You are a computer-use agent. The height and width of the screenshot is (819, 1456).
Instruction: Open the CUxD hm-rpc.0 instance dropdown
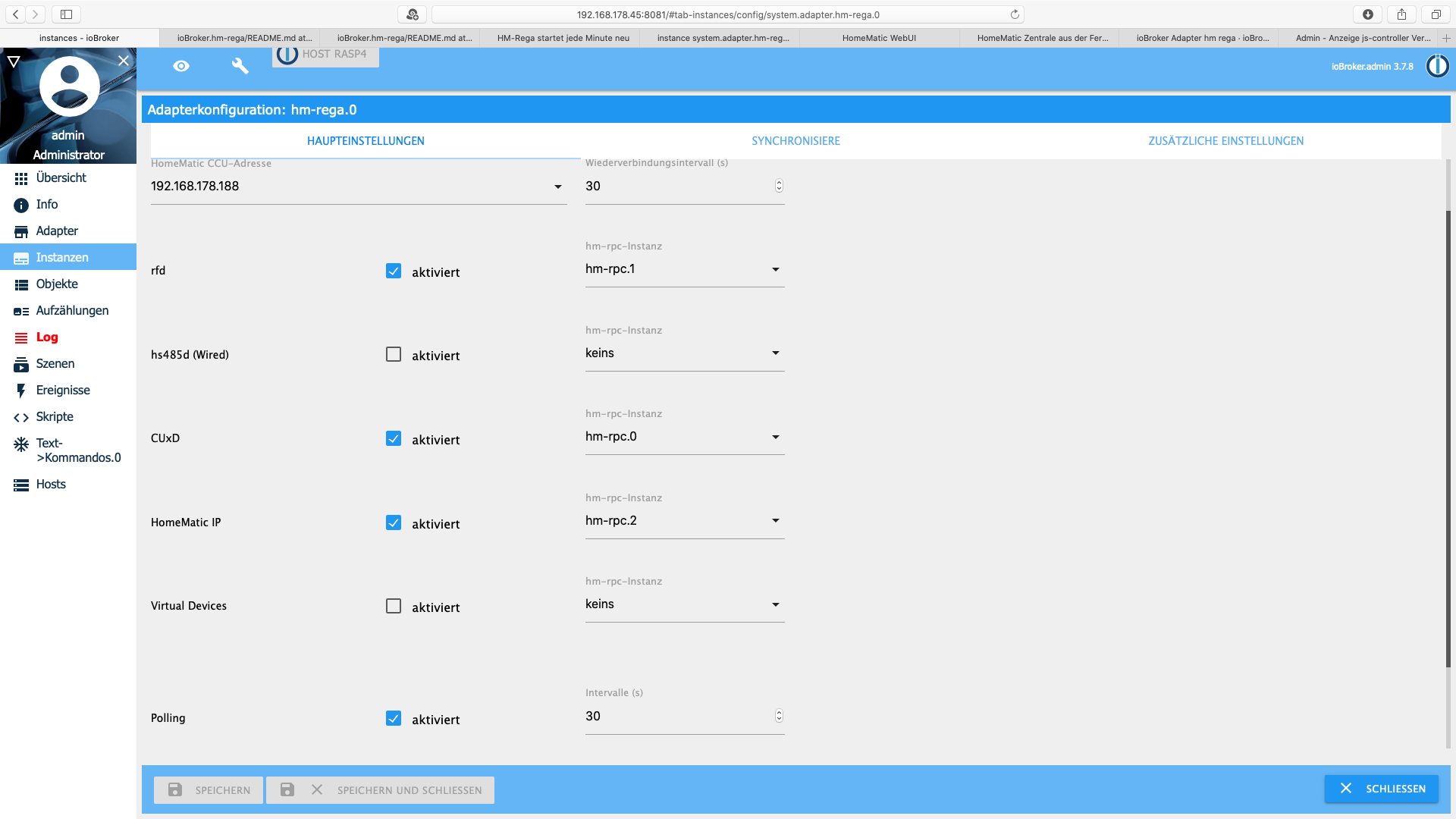pos(685,437)
